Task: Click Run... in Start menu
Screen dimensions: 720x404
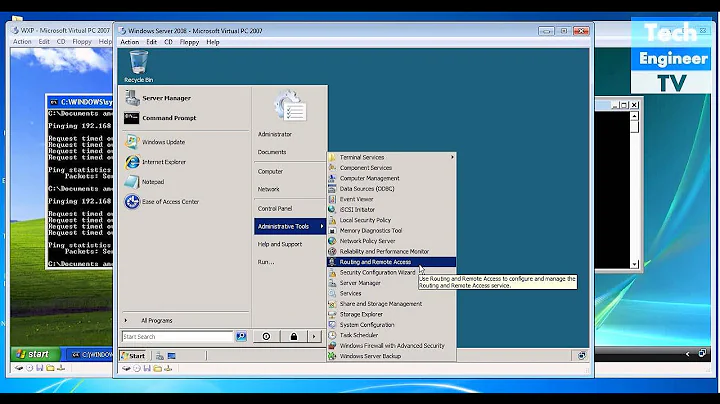Action: click(265, 262)
